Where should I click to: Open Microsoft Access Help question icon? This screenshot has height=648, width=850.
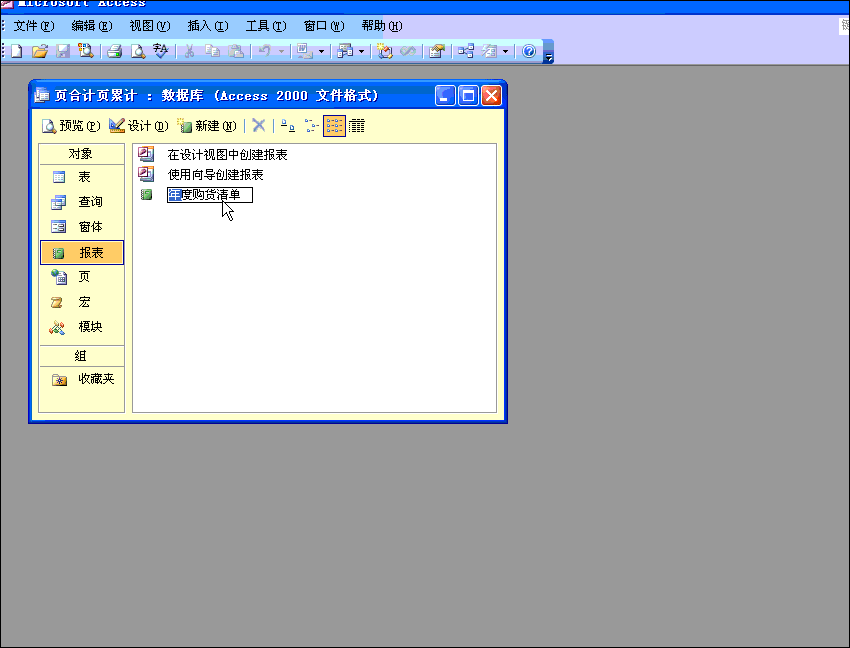click(x=529, y=52)
